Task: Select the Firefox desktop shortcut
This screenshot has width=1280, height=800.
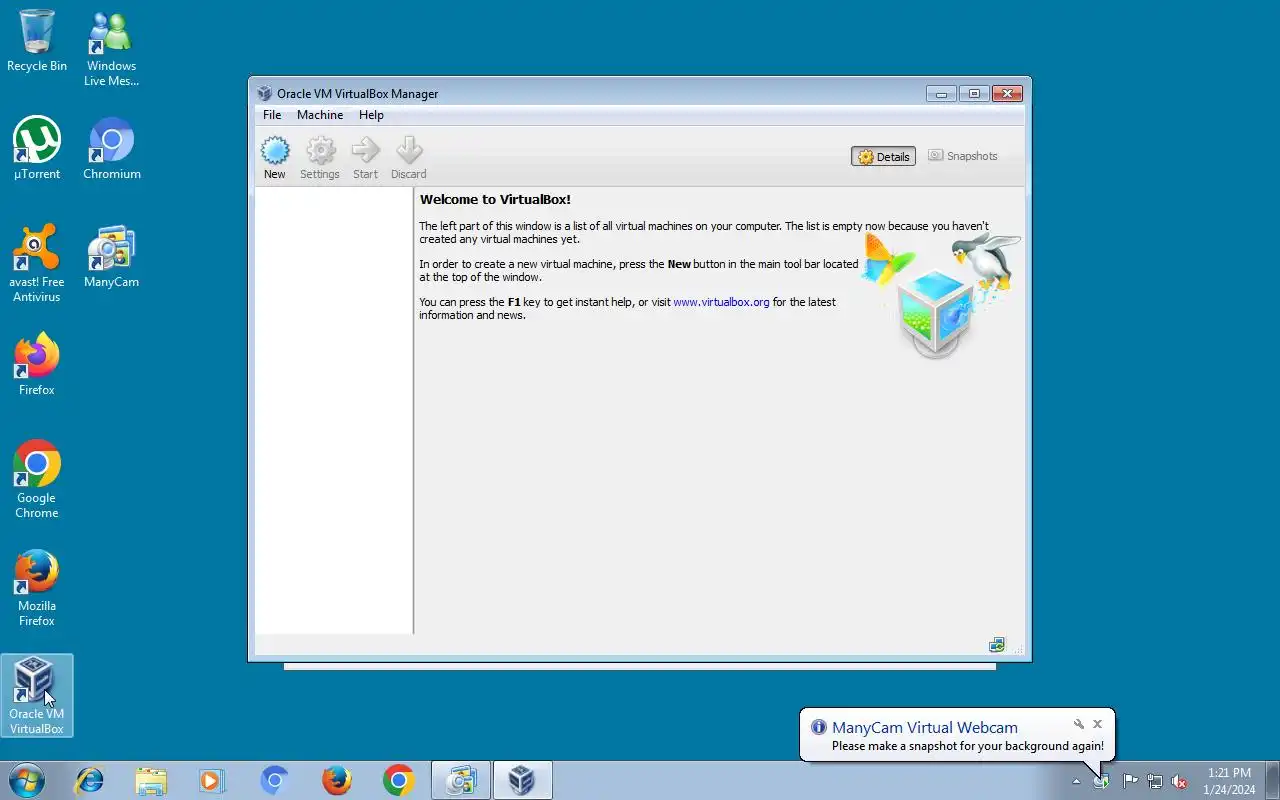Action: [x=37, y=365]
